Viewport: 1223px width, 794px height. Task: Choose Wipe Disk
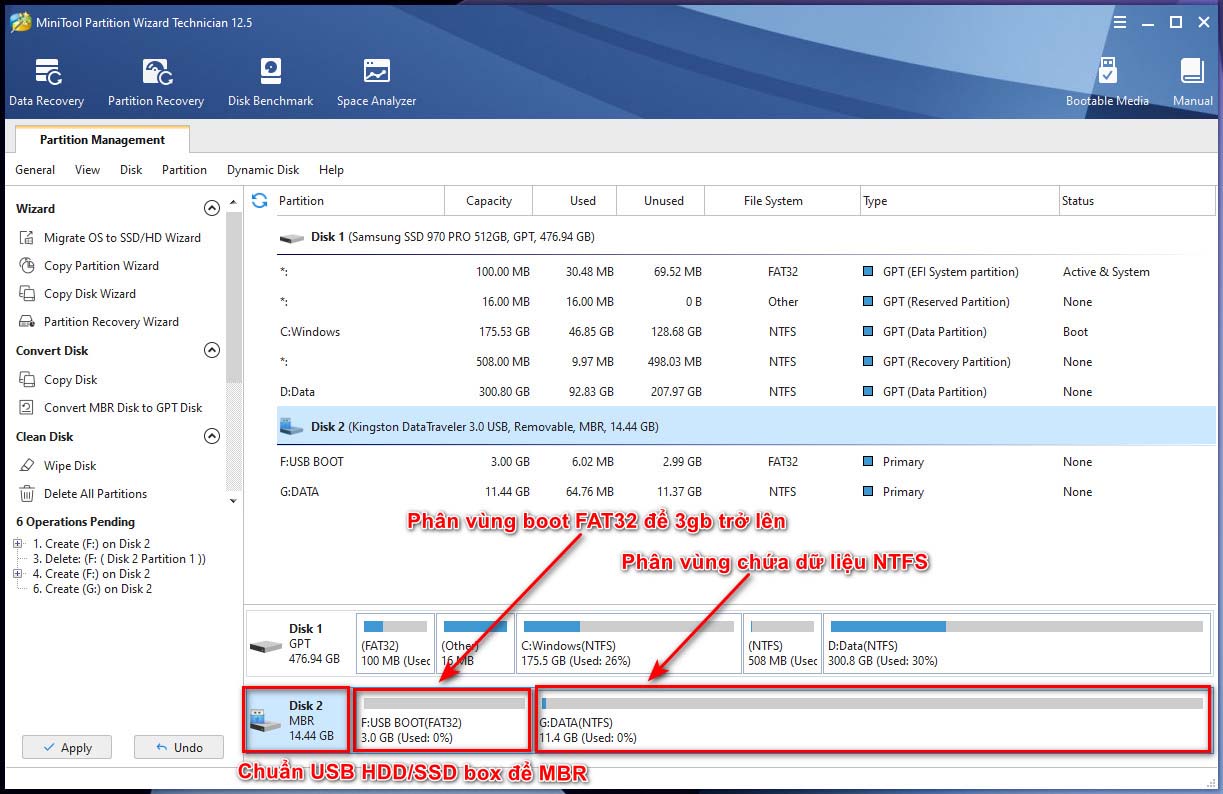tap(70, 466)
